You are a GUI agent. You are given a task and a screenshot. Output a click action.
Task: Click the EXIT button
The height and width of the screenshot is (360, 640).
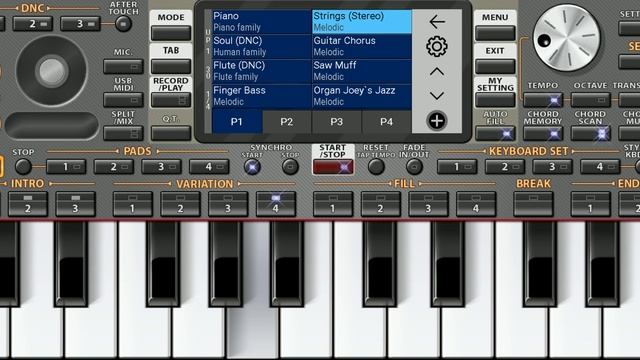(495, 66)
